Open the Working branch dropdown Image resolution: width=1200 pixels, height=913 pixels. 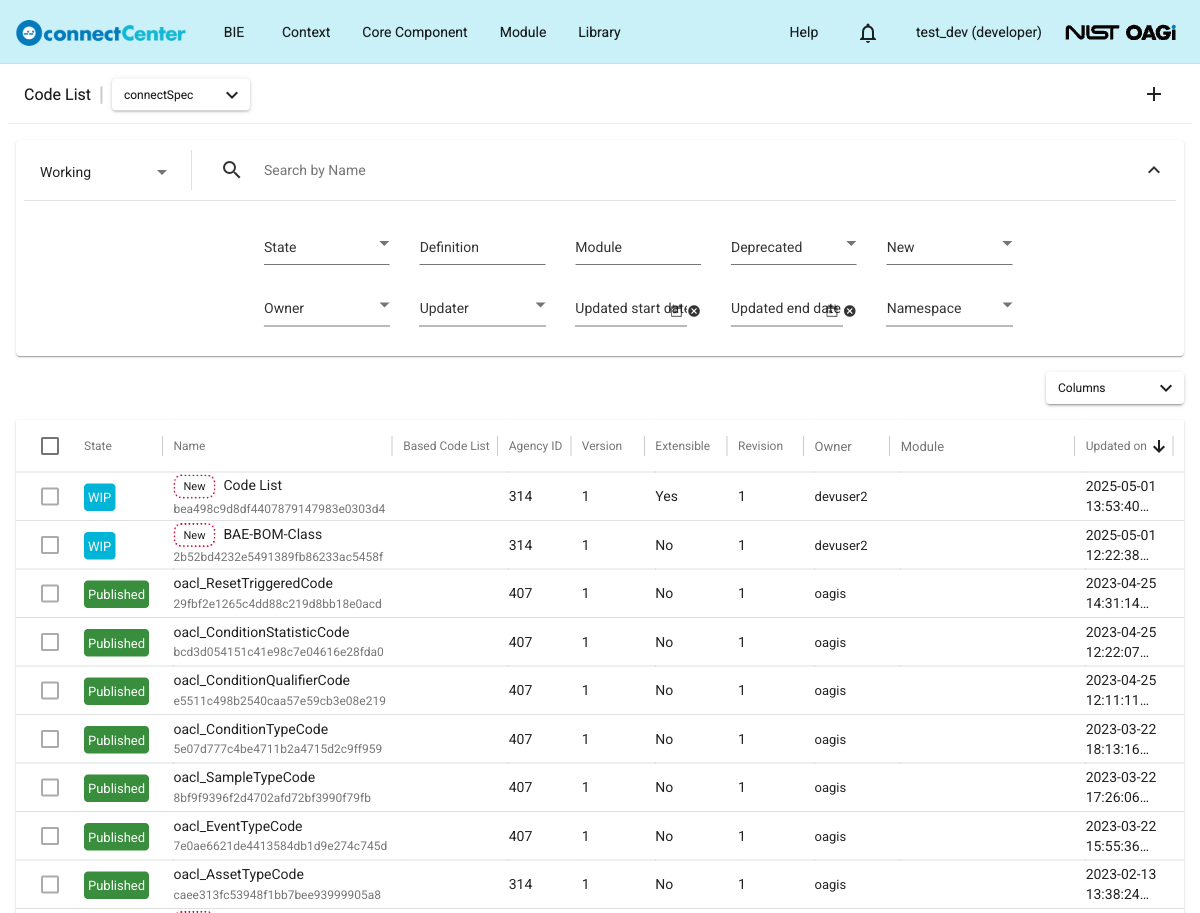[104, 172]
